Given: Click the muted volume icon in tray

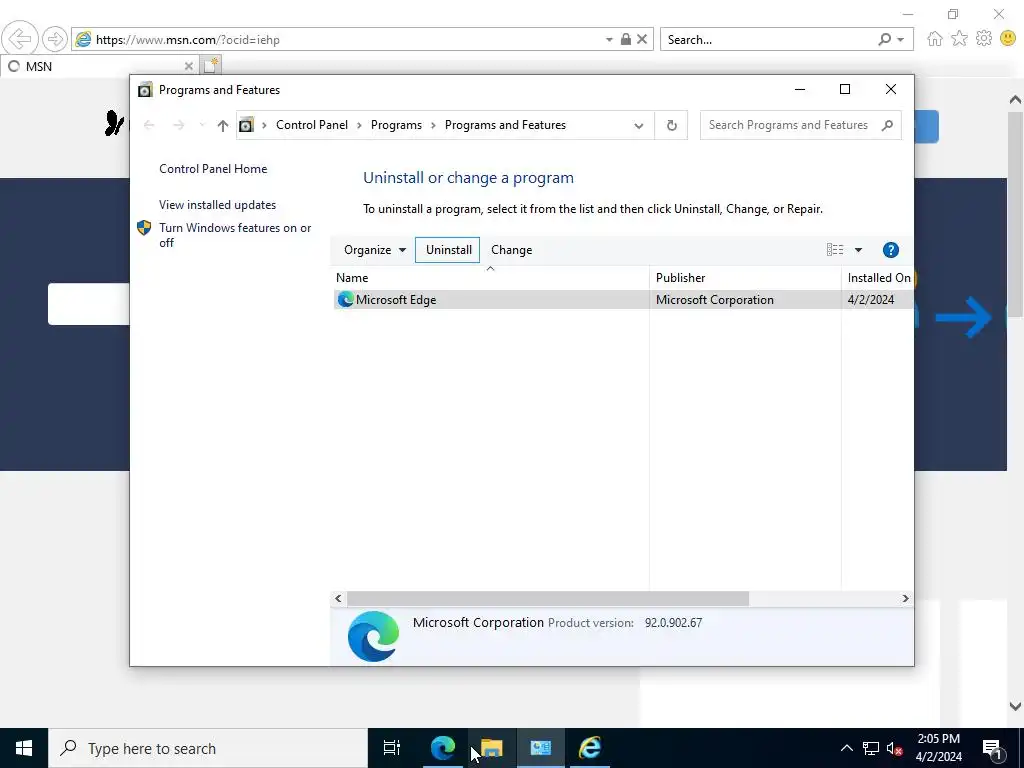Looking at the screenshot, I should coord(894,748).
